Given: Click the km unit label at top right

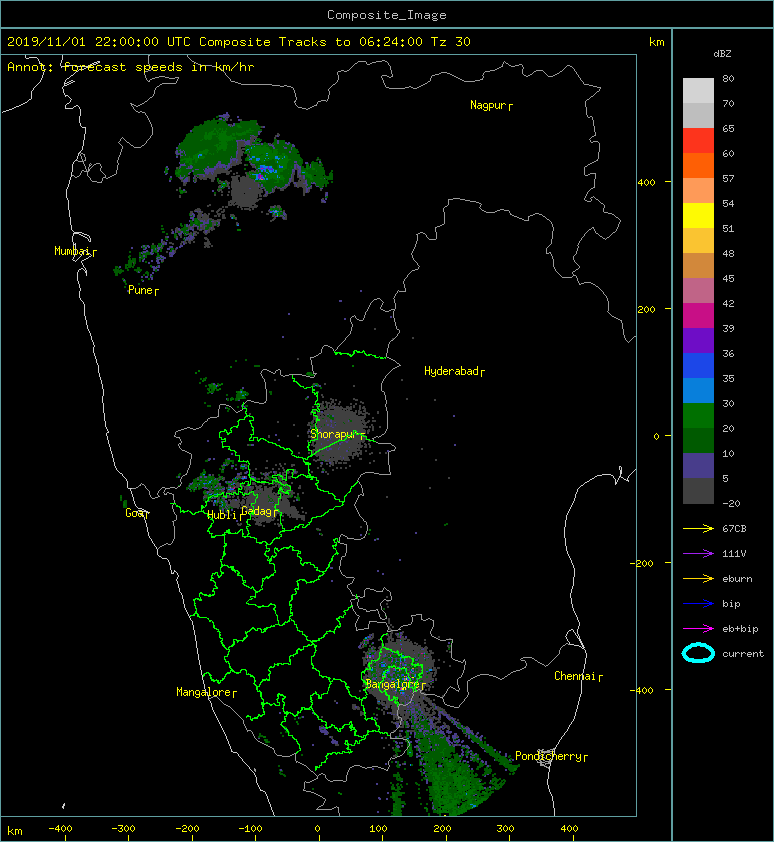Looking at the screenshot, I should [x=656, y=42].
